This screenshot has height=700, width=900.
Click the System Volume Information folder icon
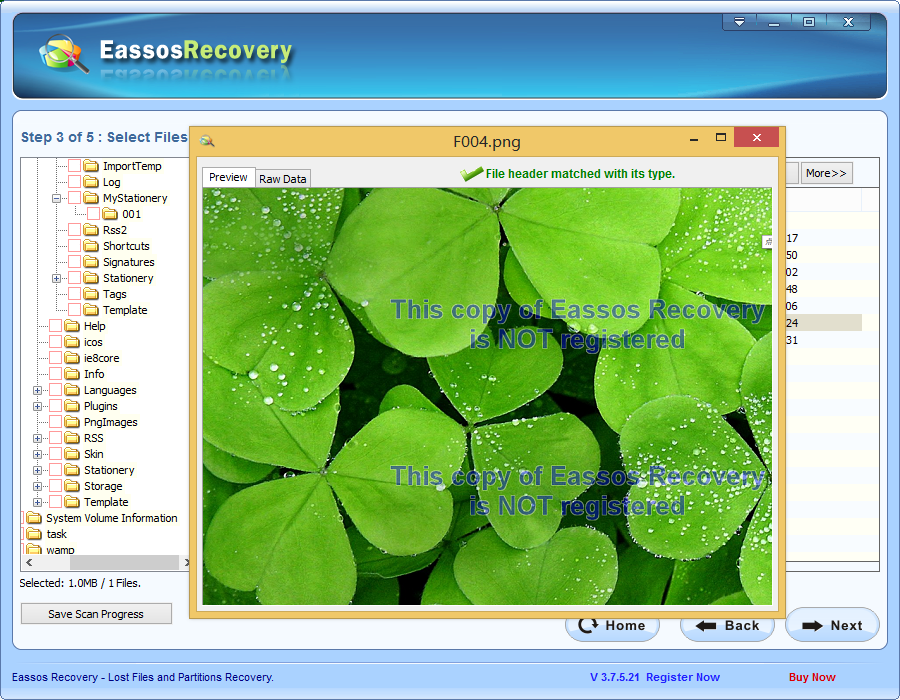pyautogui.click(x=32, y=518)
